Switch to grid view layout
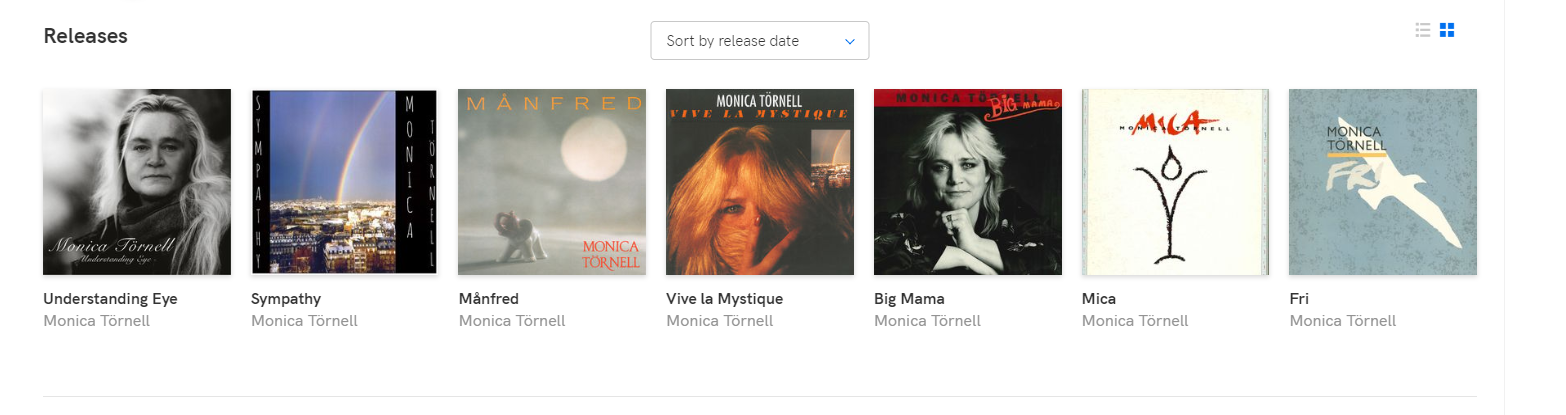This screenshot has height=415, width=1566. (x=1447, y=30)
